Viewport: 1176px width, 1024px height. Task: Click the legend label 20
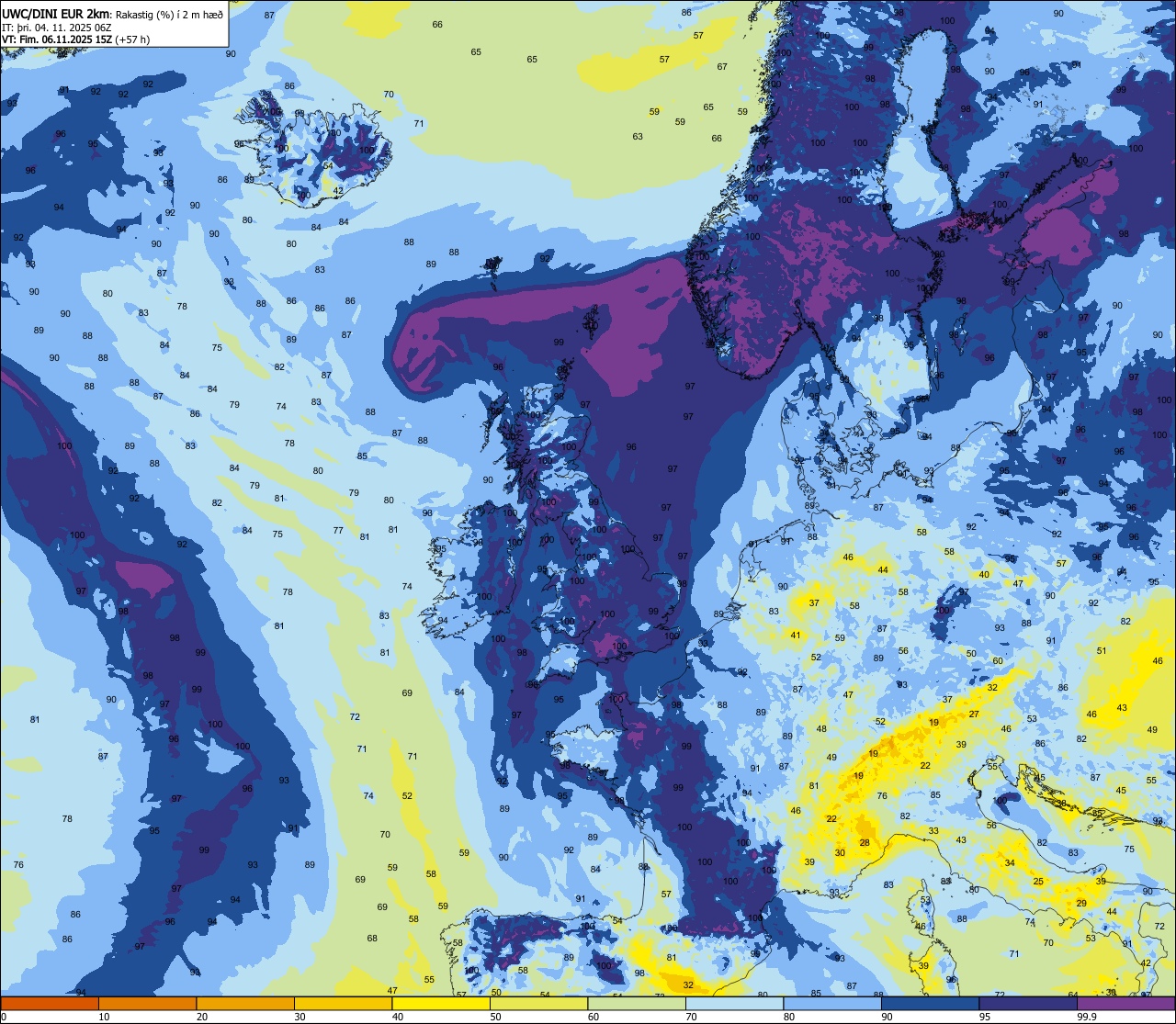(x=202, y=1017)
